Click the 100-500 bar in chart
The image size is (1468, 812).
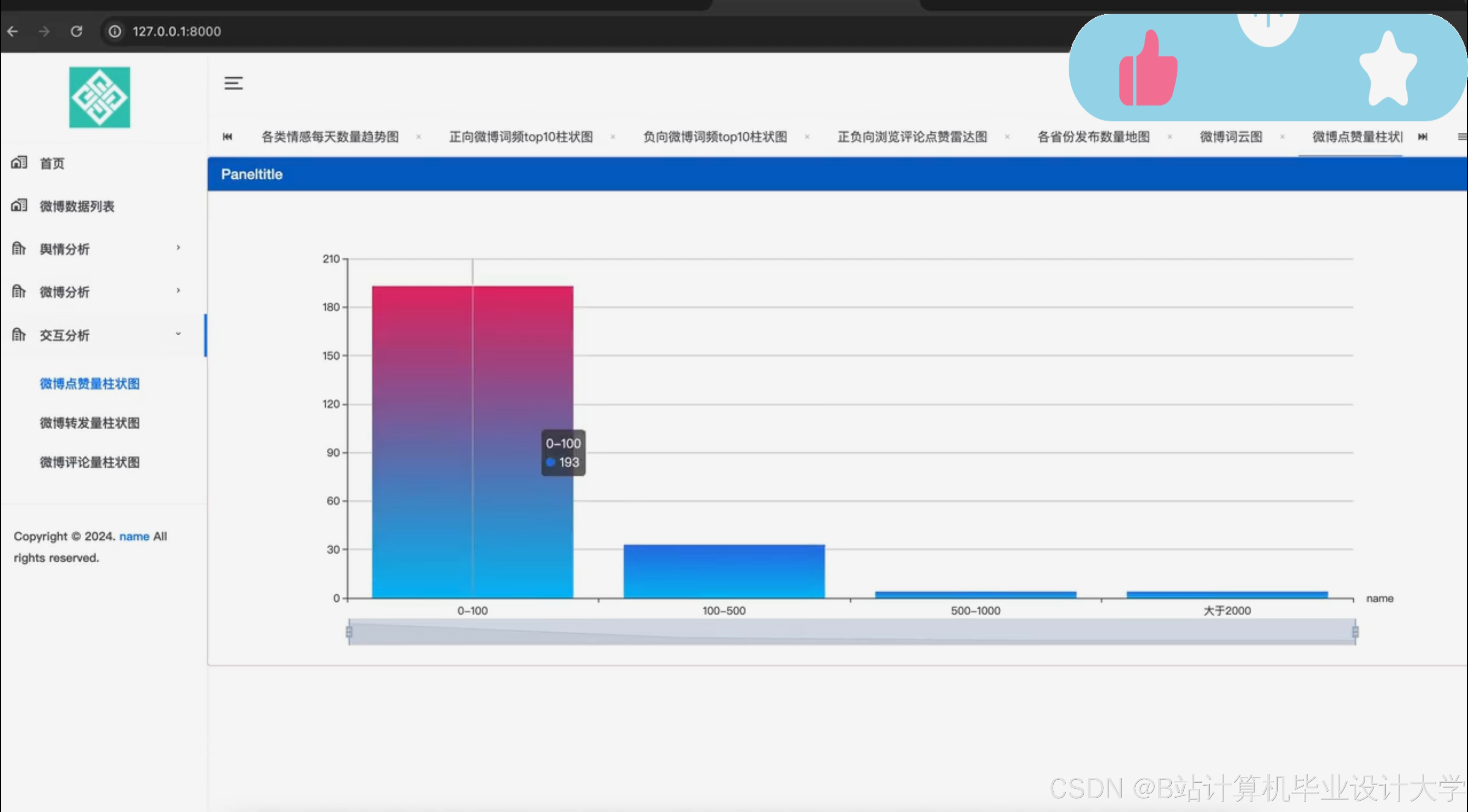[724, 571]
